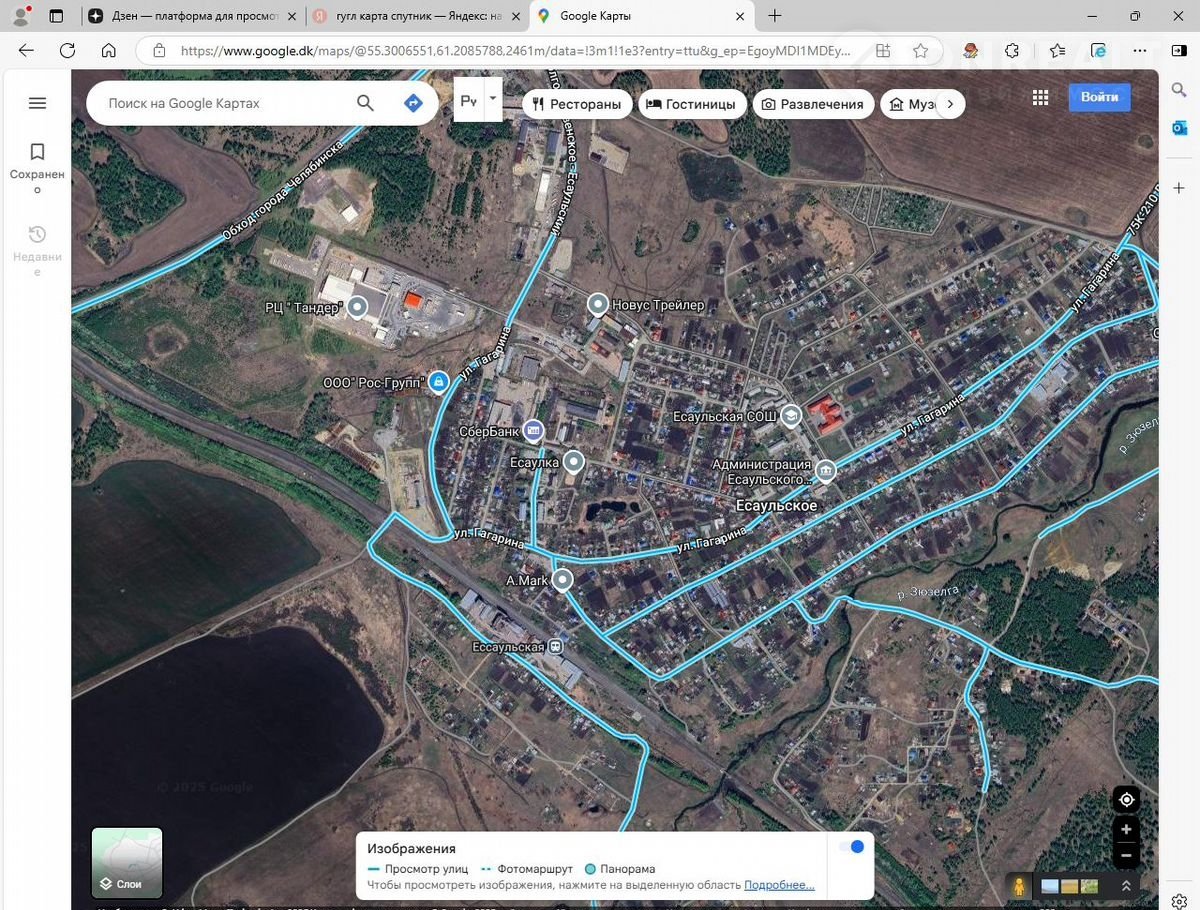Screen dimensions: 1200x910
Task: Click the search magnifier icon
Action: pos(365,103)
